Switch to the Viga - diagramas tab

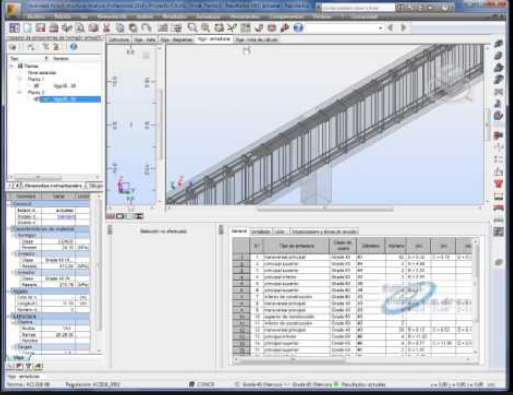(x=176, y=40)
